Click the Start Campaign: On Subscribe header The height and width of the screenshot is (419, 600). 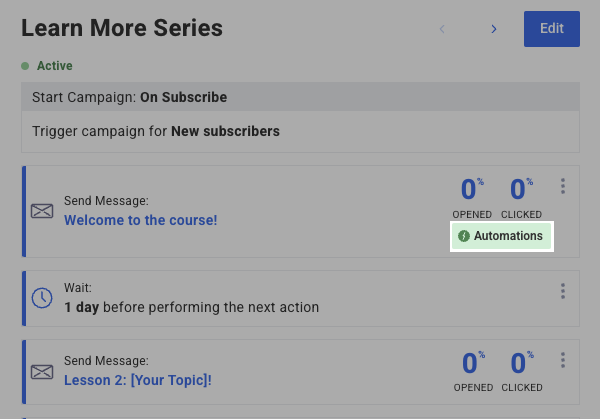pos(129,97)
